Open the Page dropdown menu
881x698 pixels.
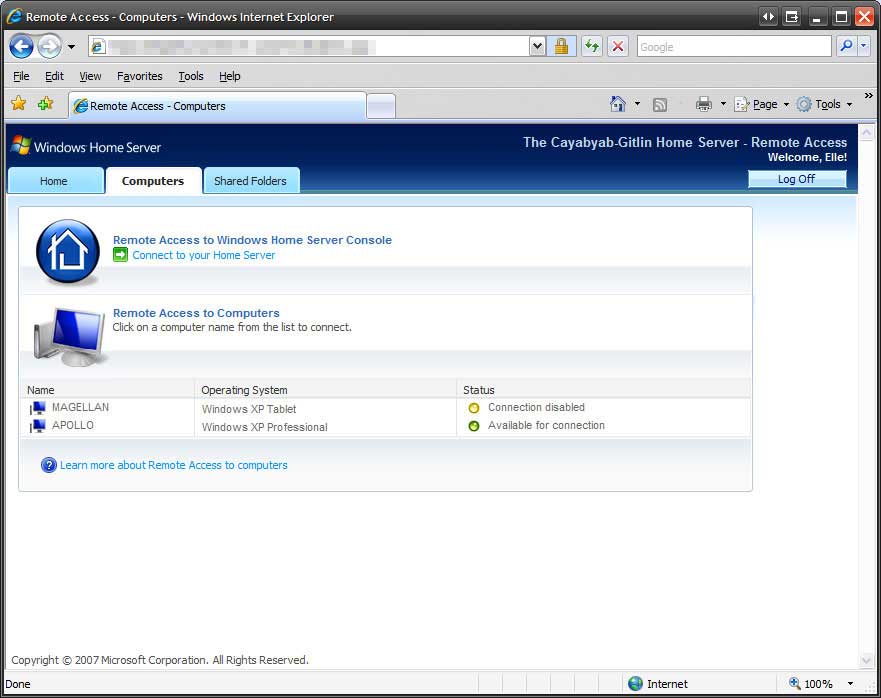pyautogui.click(x=763, y=104)
